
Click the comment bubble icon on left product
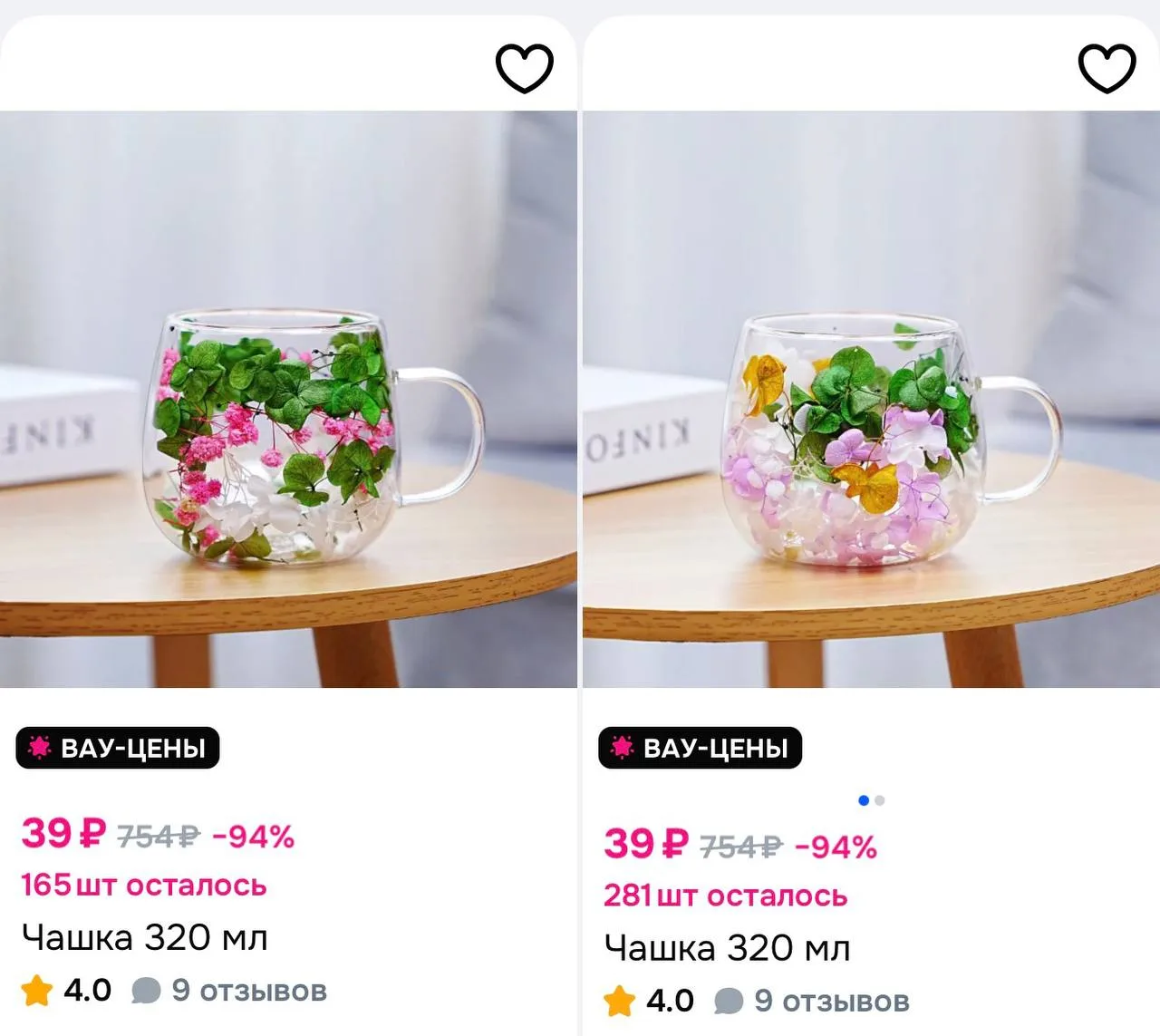pos(146,991)
